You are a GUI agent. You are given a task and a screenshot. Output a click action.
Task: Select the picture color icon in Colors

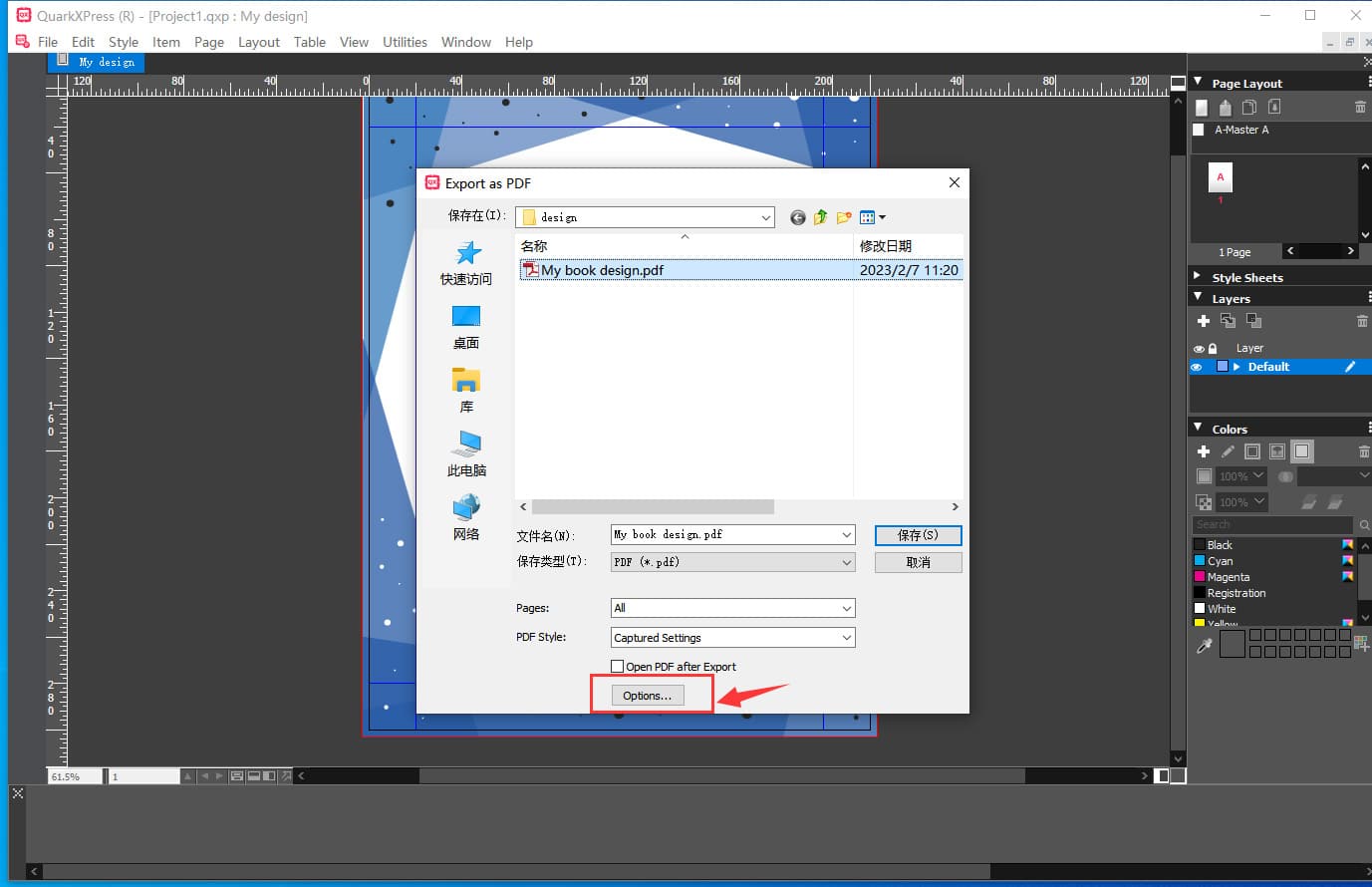click(1277, 451)
